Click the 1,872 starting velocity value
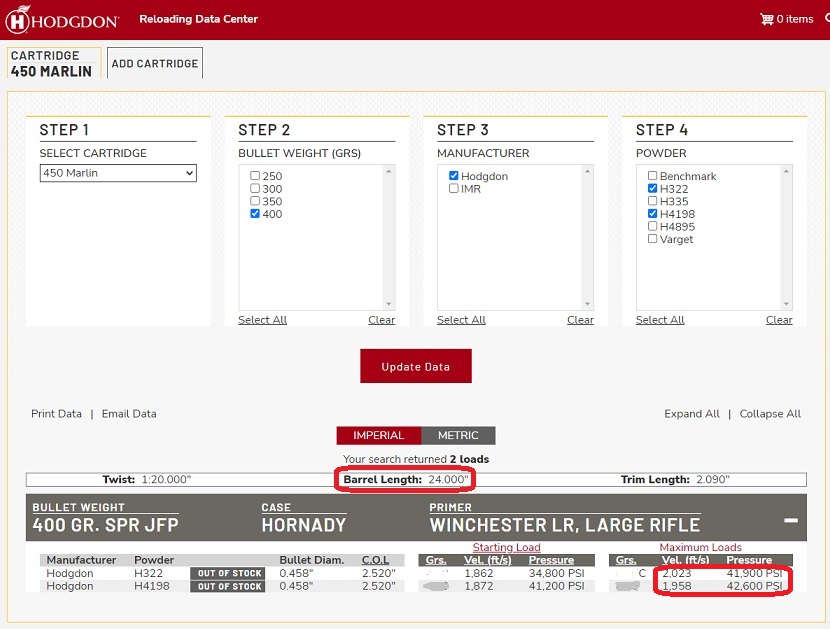The image size is (830, 629). [479, 586]
